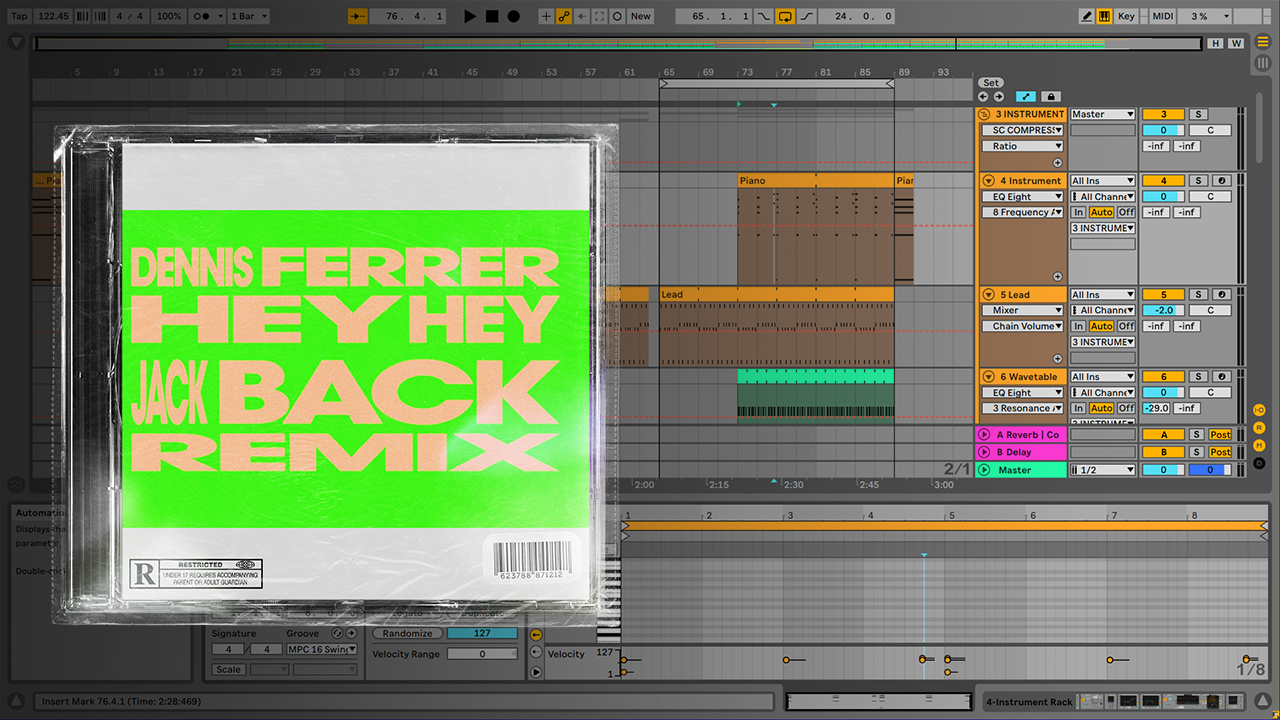The height and width of the screenshot is (720, 1280).
Task: Switch to MIDI map mode
Action: click(x=1162, y=16)
